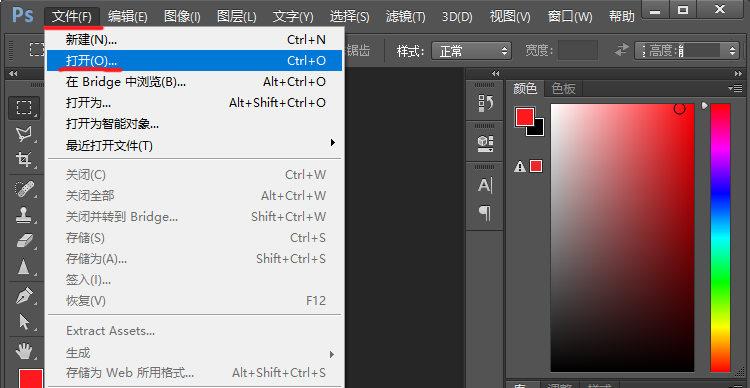
Task: Open the History panel icon
Action: [x=485, y=103]
